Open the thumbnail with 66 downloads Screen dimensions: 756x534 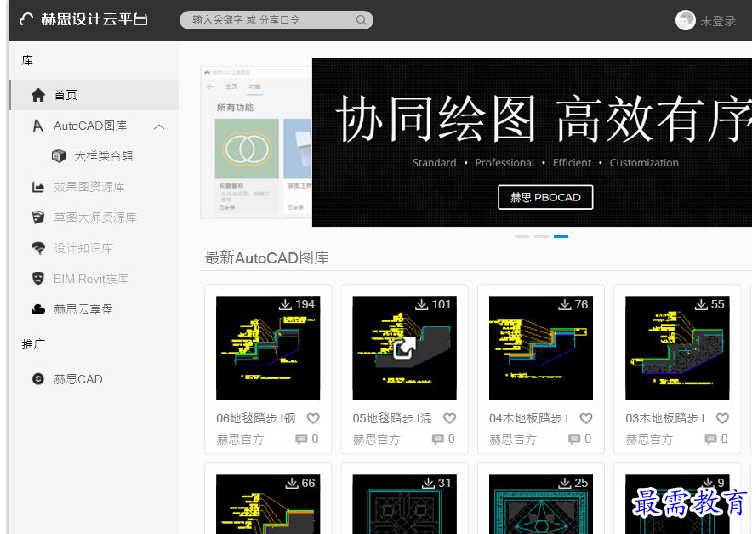point(268,504)
